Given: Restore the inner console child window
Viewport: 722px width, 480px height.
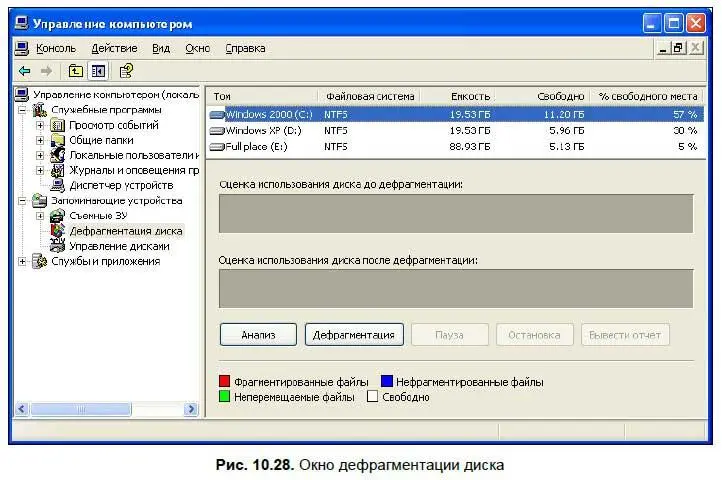Looking at the screenshot, I should [x=678, y=48].
